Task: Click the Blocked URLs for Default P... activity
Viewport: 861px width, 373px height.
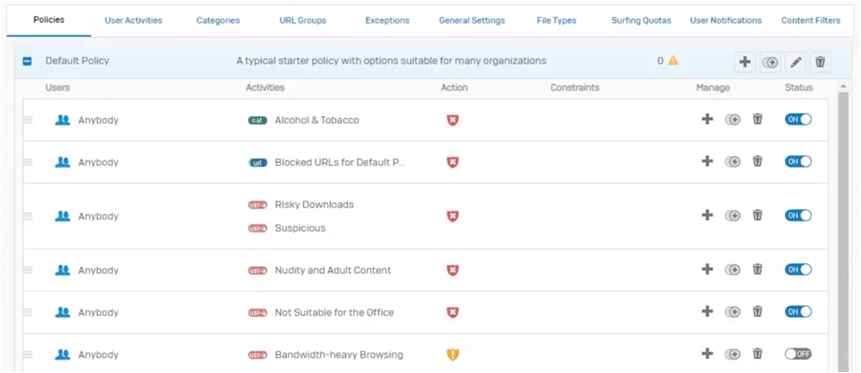Action: (340, 162)
